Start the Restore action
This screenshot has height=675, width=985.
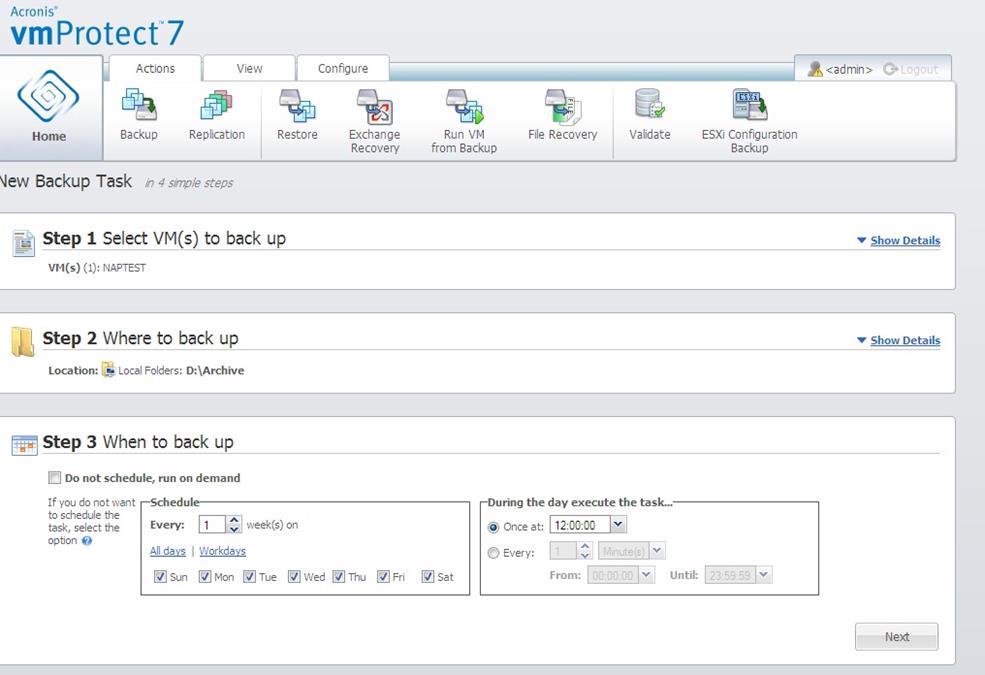297,114
